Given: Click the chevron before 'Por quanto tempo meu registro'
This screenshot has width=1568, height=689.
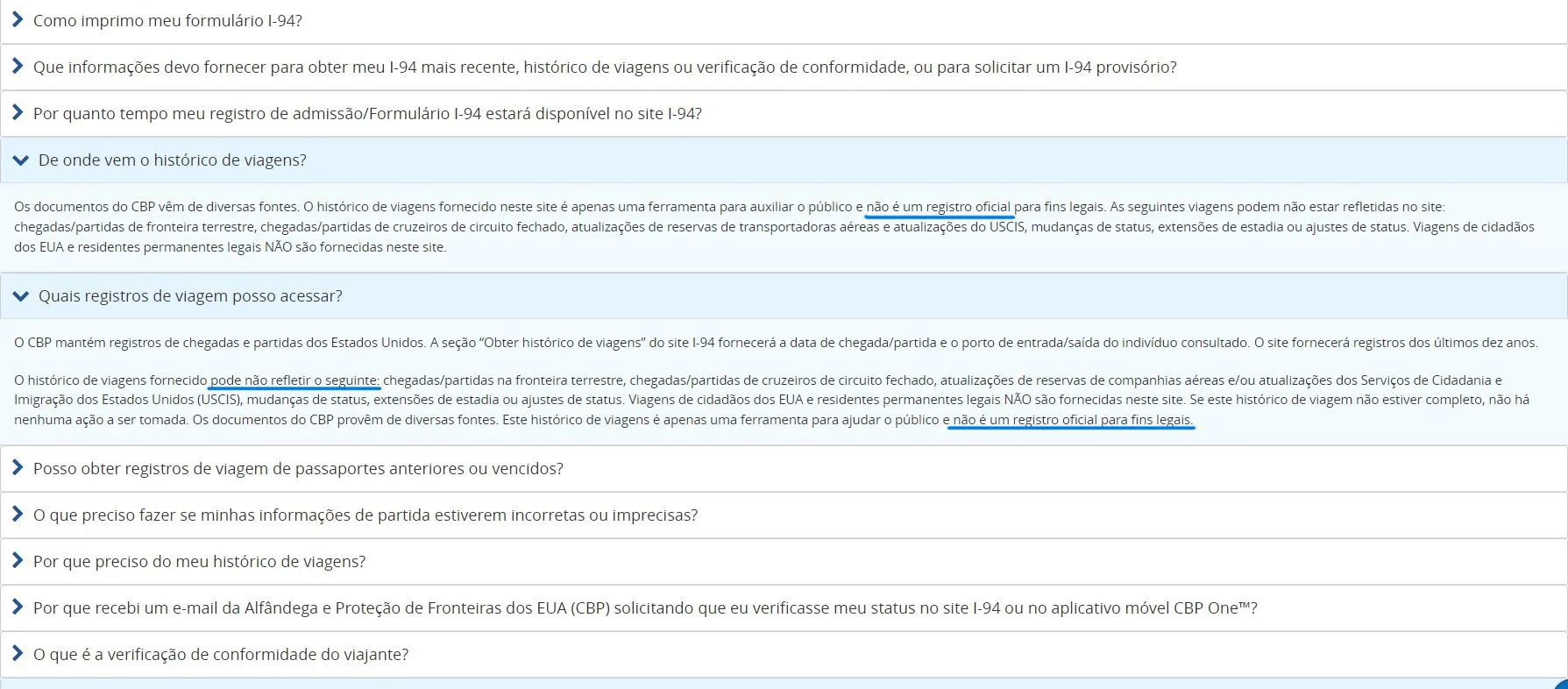Looking at the screenshot, I should (x=17, y=112).
